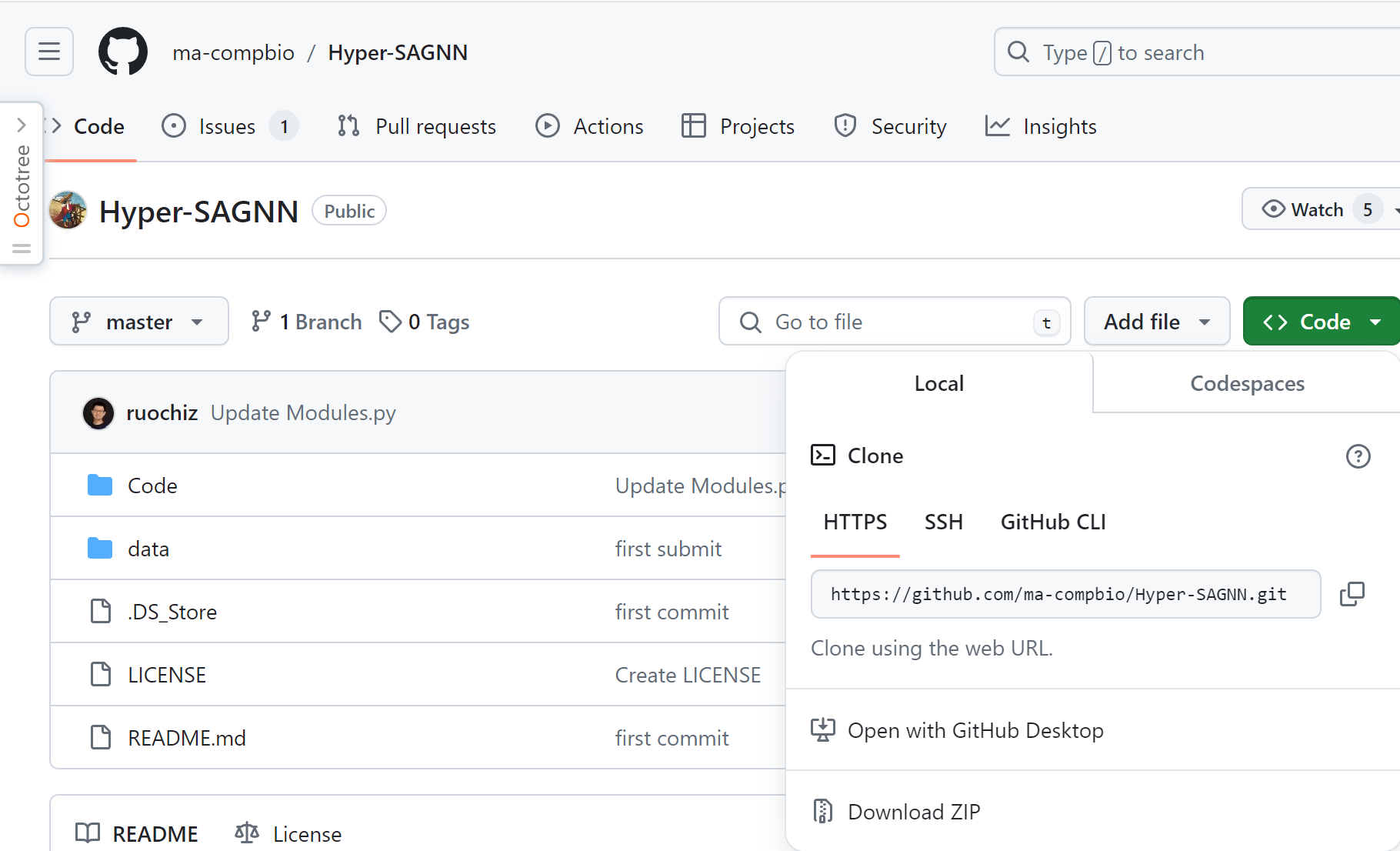
Task: Switch to the README tab
Action: [137, 834]
